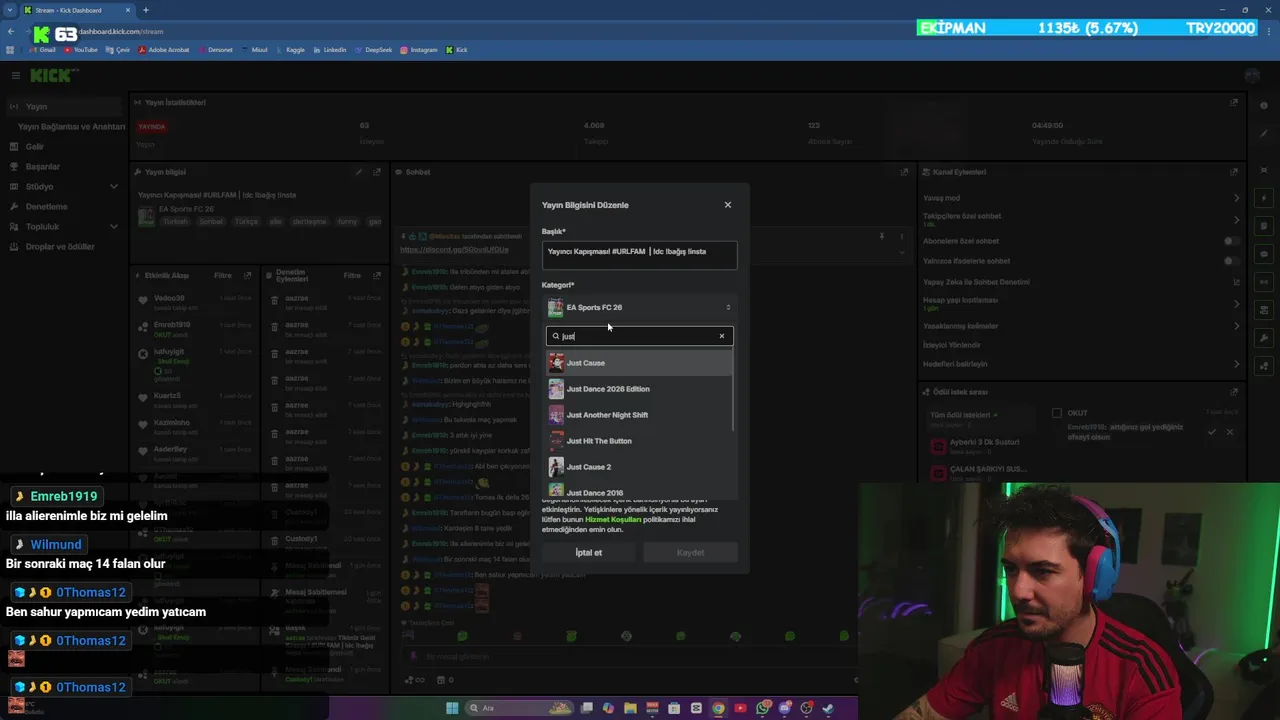Pop out the Denetim Eylemleri panel
The width and height of the screenshot is (1280, 720).
point(377,275)
